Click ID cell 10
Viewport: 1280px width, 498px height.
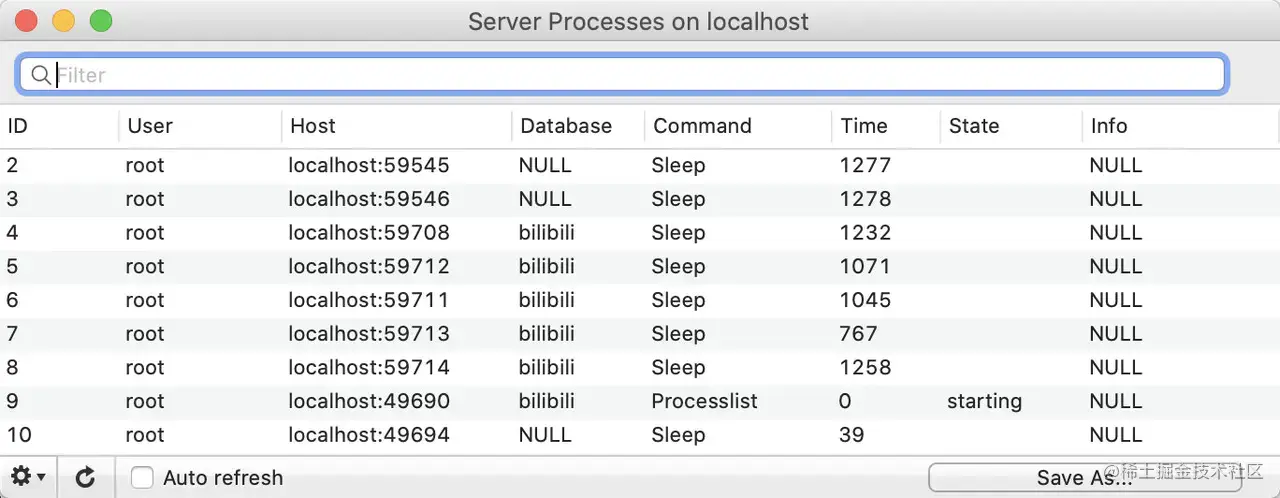coord(20,435)
